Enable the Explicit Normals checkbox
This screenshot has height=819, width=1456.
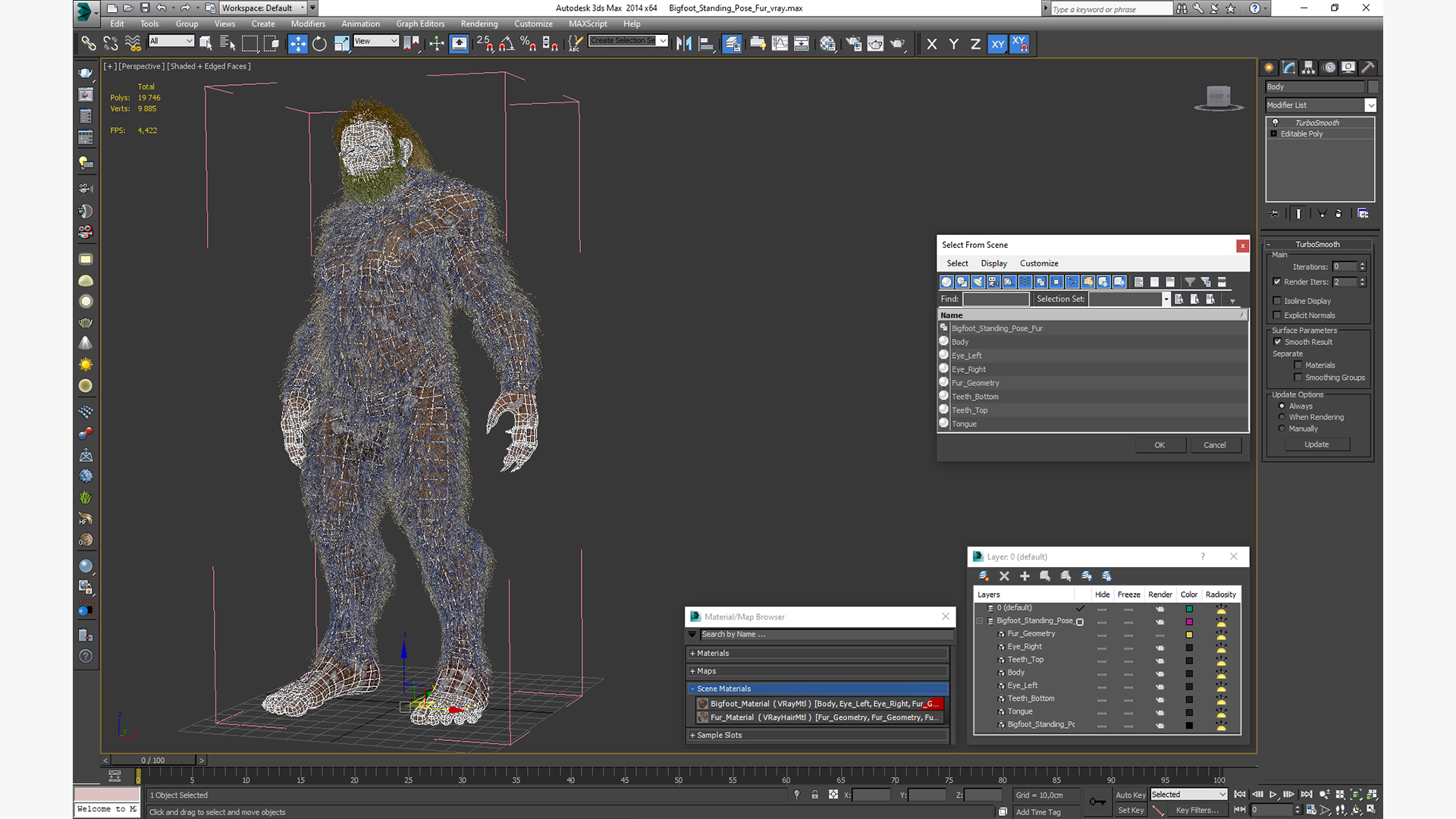(1277, 315)
